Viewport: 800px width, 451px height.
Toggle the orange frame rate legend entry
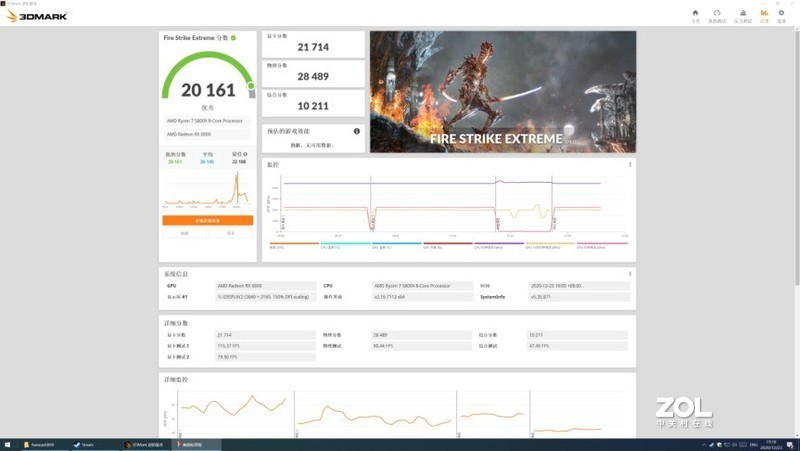(x=294, y=245)
